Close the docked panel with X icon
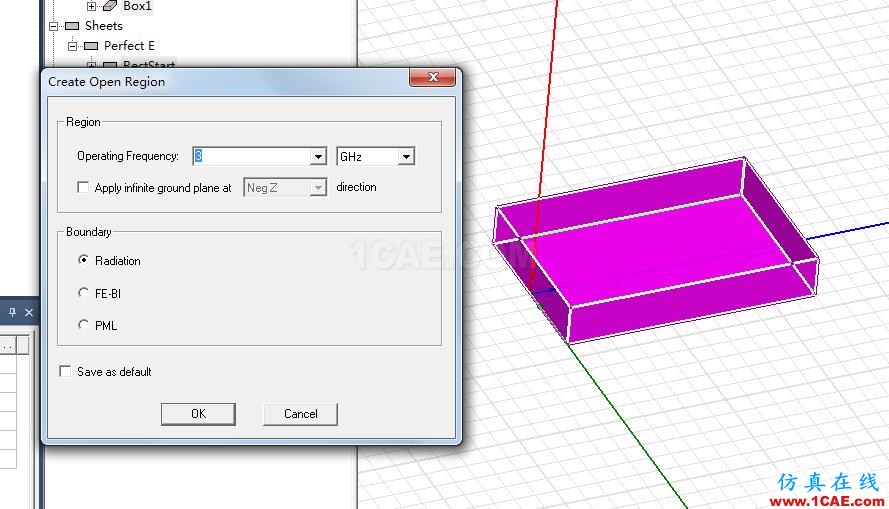Viewport: 889px width, 509px height. click(x=29, y=312)
